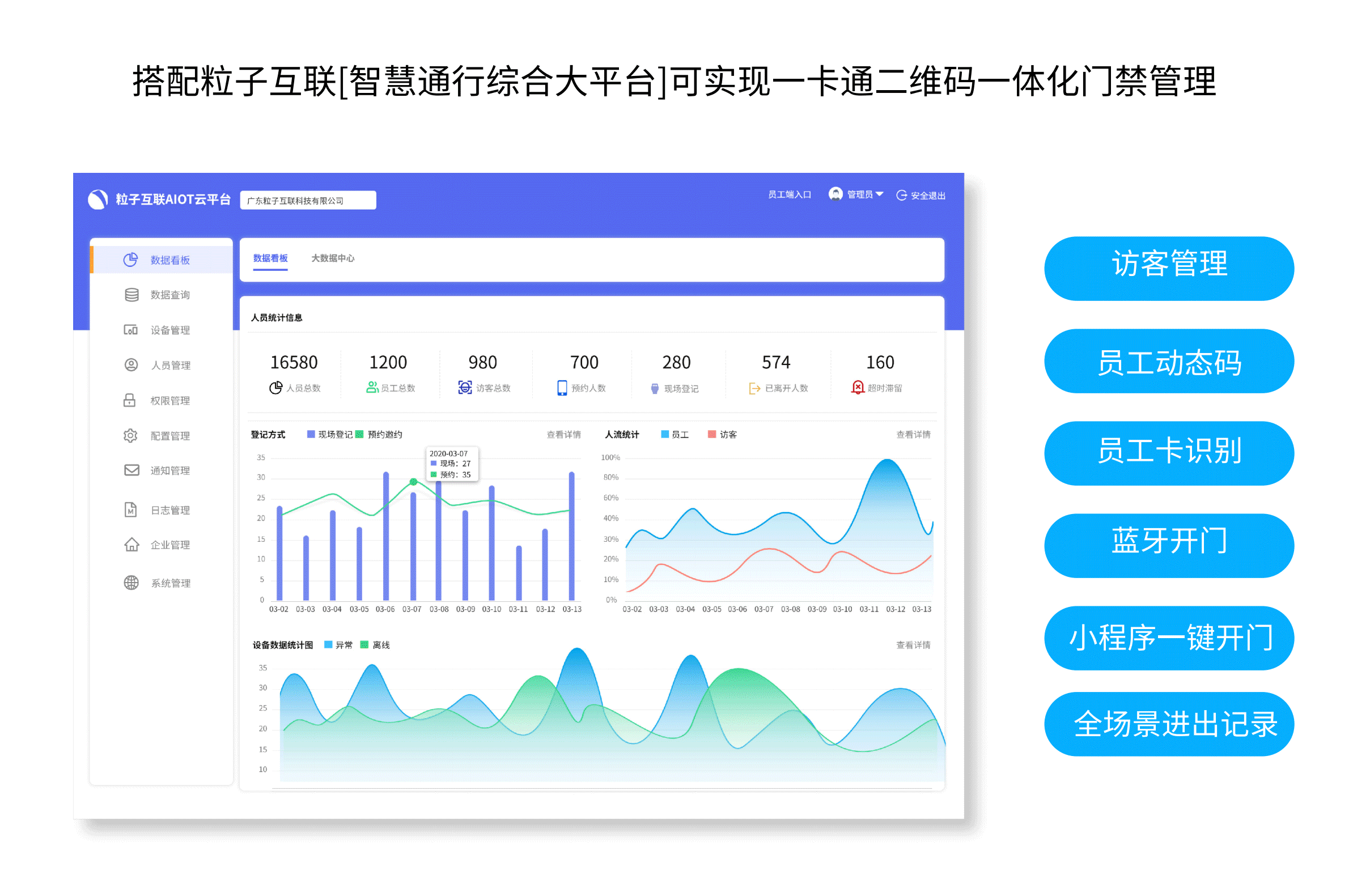Click the 超时滞留 alarm icon
Image resolution: width=1370 pixels, height=896 pixels.
coord(858,387)
